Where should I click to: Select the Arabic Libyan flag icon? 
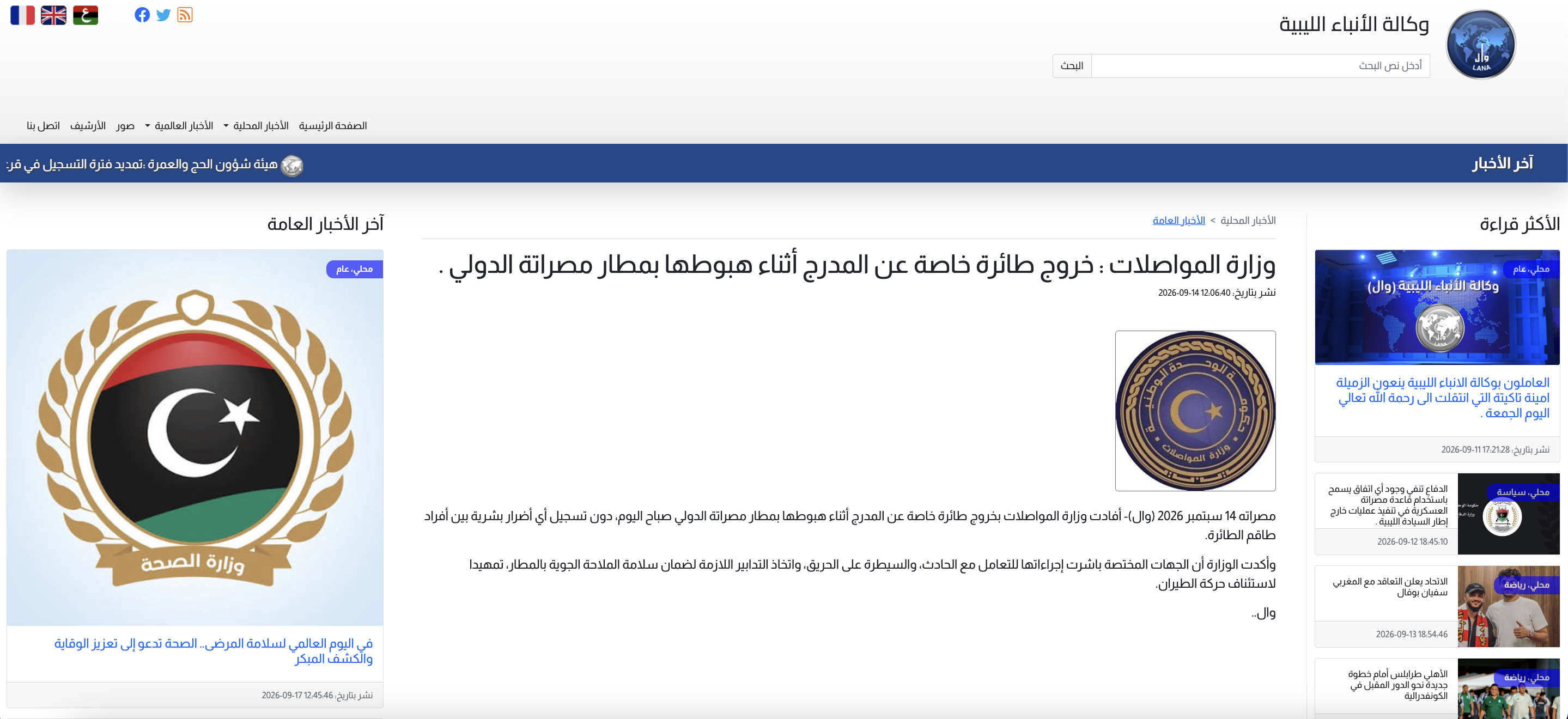85,15
